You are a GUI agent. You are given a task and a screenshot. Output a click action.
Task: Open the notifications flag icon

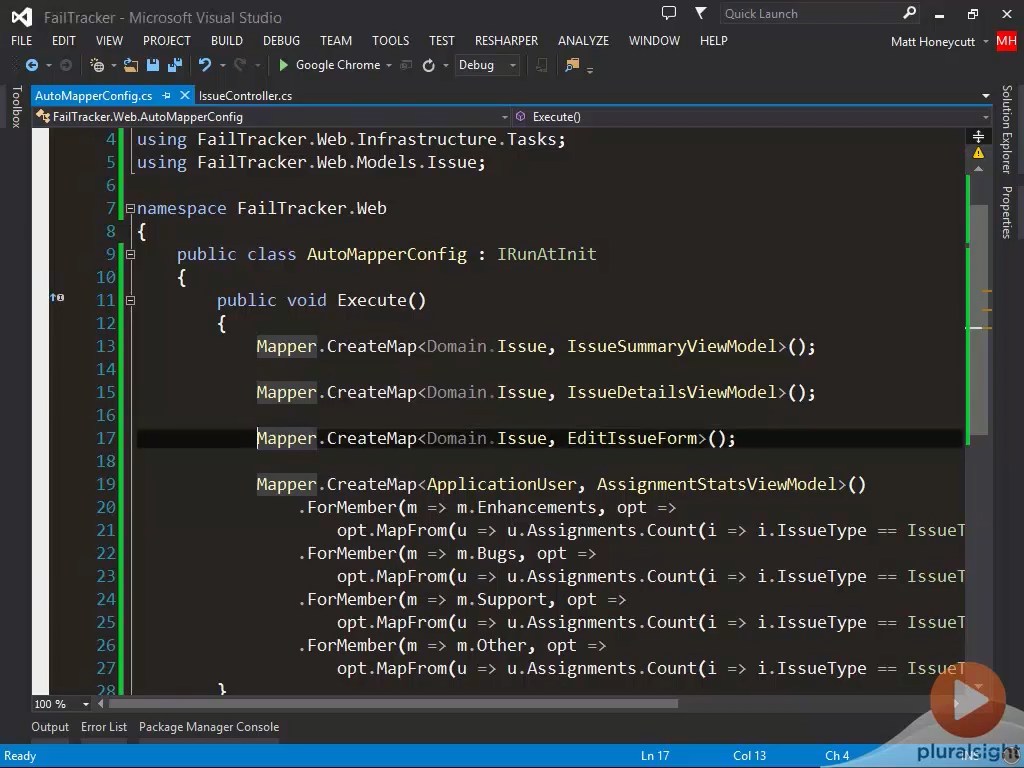(700, 13)
